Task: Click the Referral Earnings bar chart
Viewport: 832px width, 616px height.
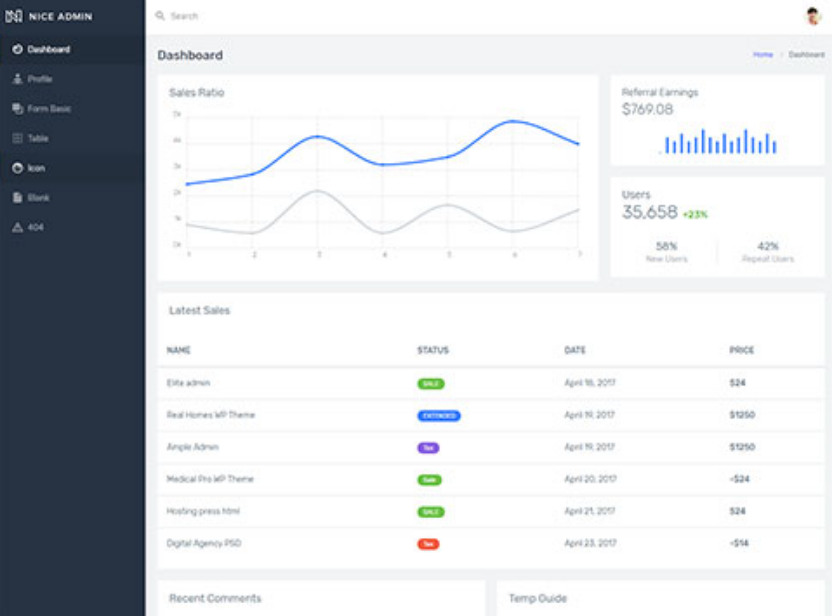Action: [x=717, y=141]
